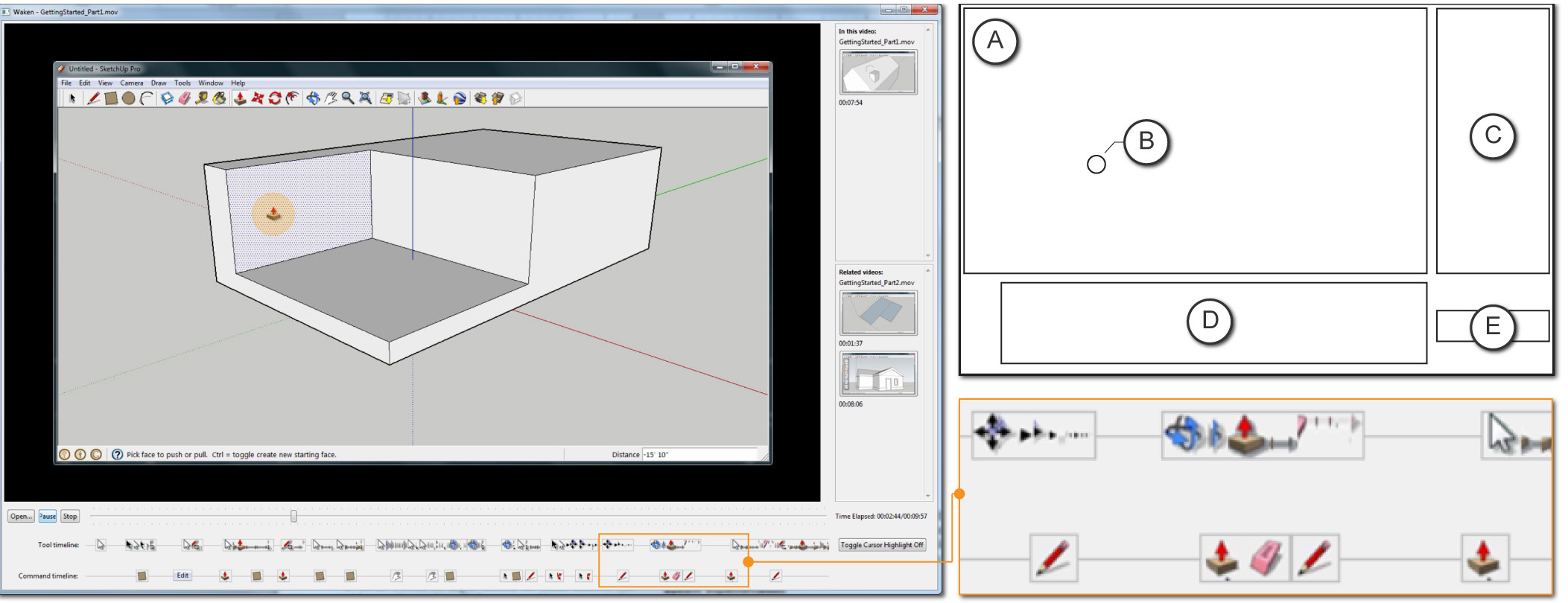Select the Paint Bucket tool
This screenshot has height=603, width=1568.
tap(220, 98)
